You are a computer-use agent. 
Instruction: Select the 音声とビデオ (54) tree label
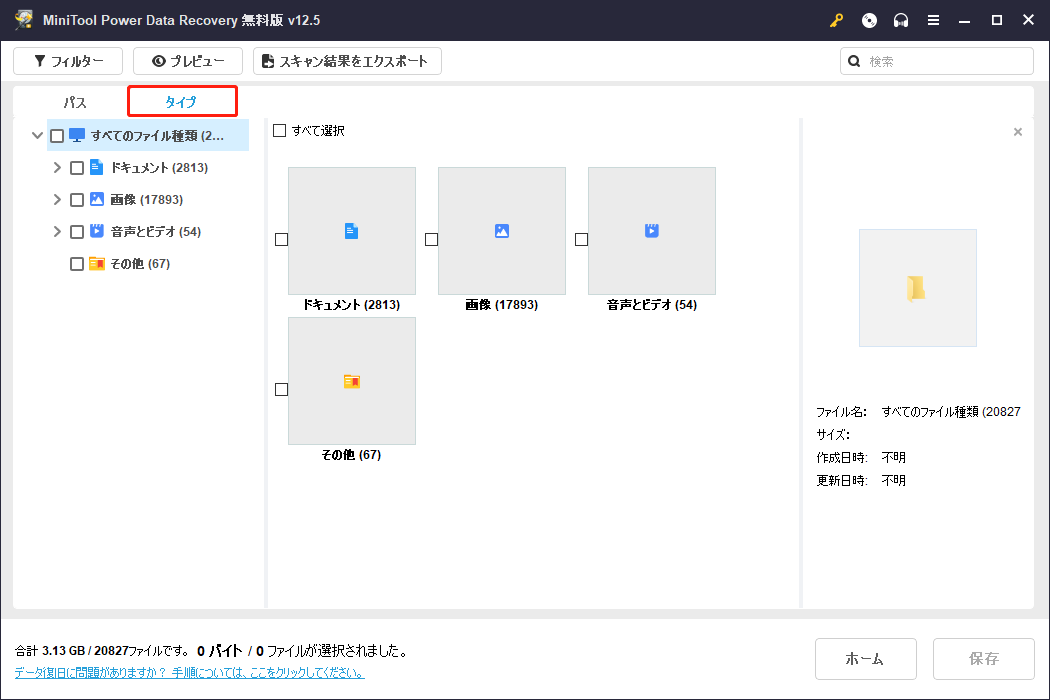pos(156,232)
